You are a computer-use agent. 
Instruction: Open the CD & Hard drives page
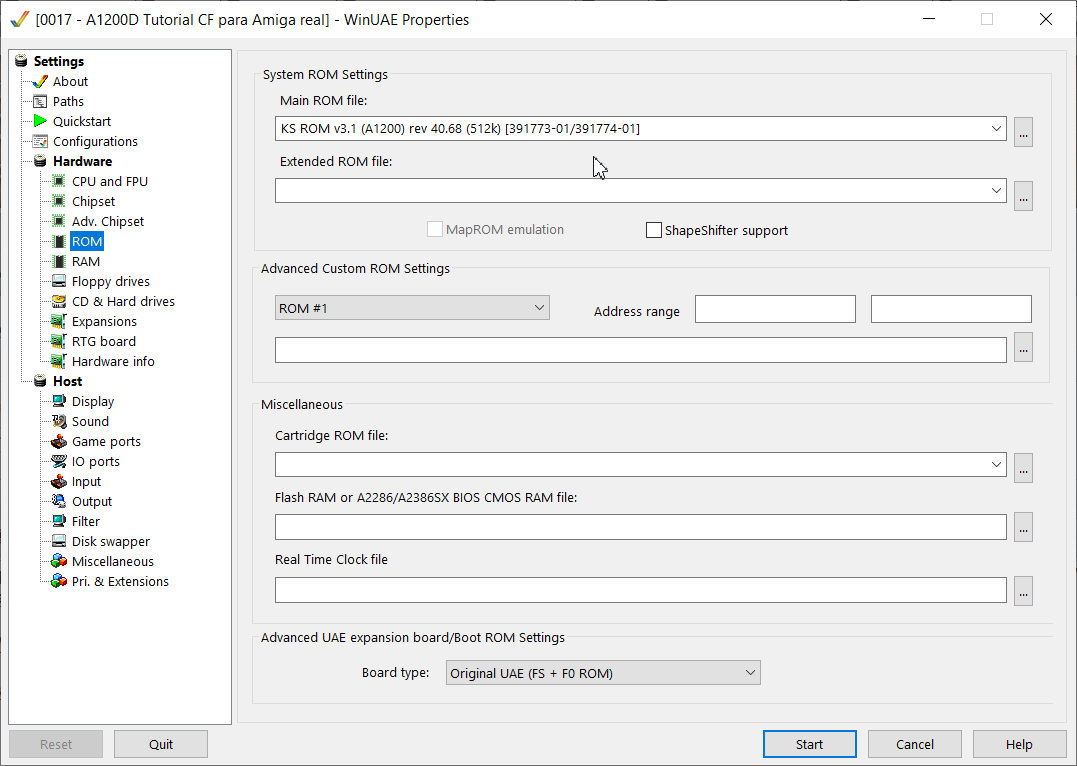tap(123, 301)
